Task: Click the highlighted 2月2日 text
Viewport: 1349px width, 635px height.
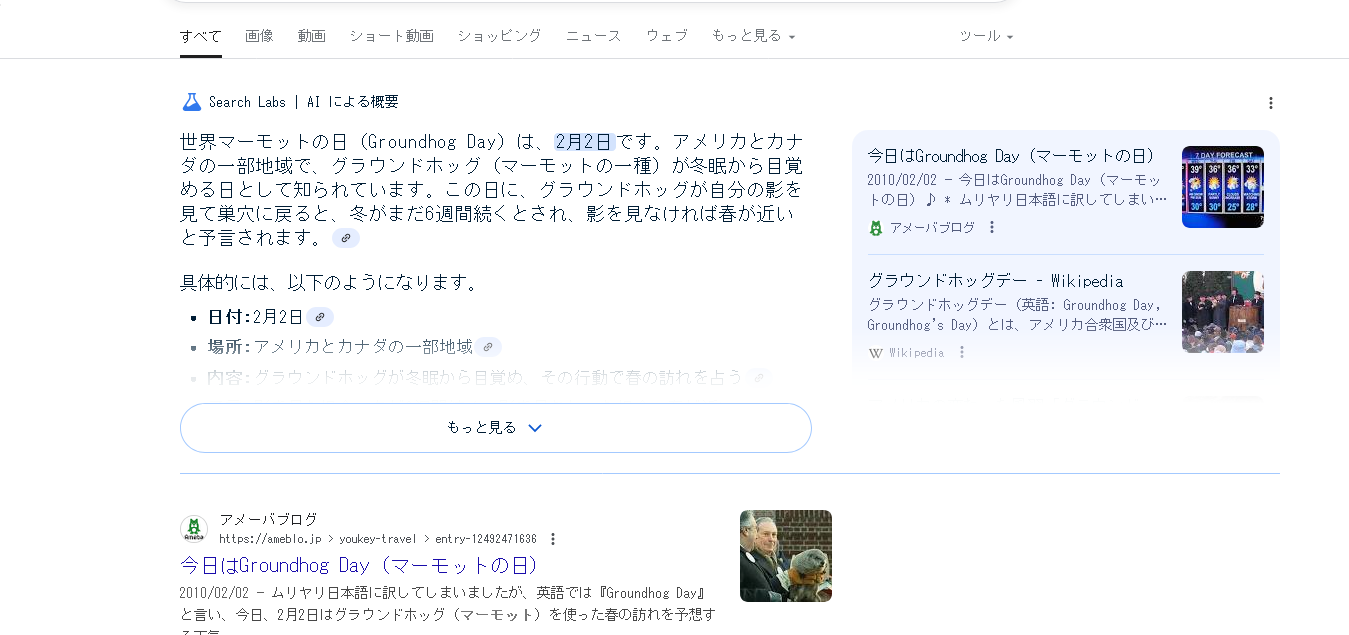Action: tap(584, 142)
